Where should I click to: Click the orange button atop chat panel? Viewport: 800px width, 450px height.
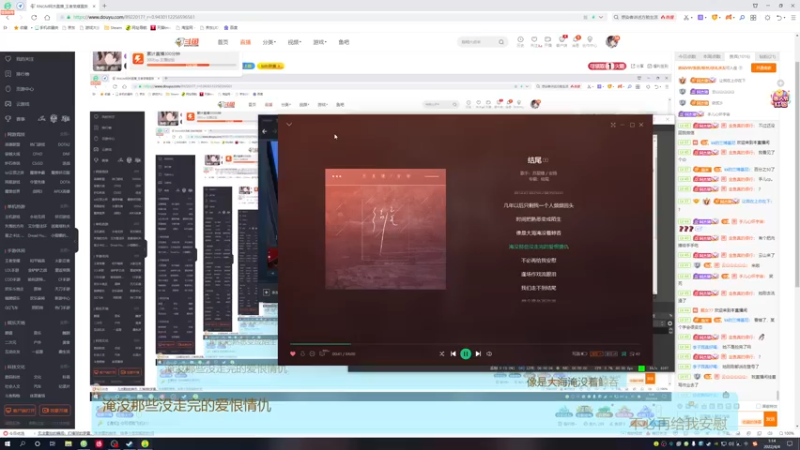763,68
